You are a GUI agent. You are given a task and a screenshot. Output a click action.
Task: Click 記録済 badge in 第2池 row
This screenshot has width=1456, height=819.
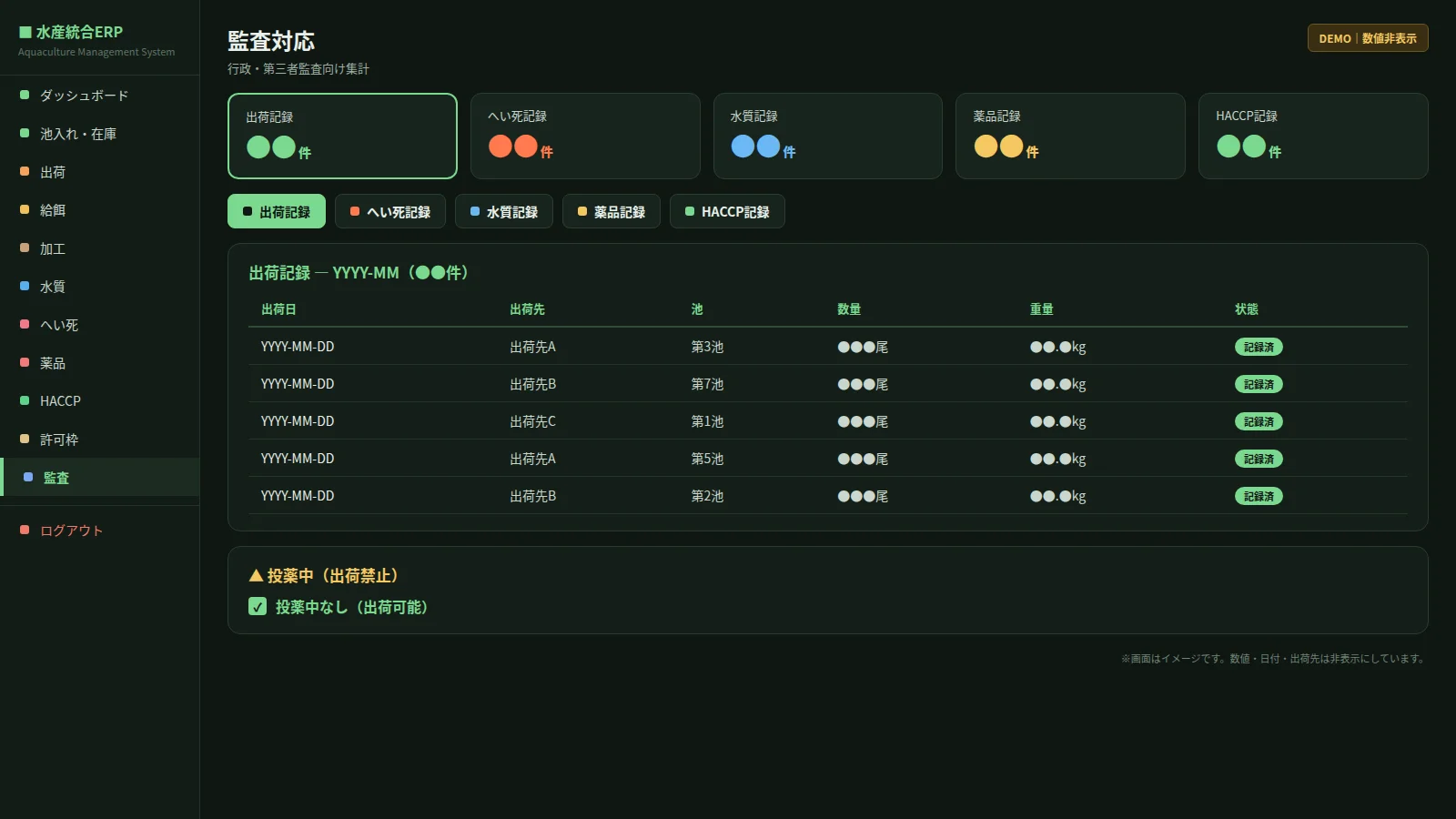(x=1259, y=496)
